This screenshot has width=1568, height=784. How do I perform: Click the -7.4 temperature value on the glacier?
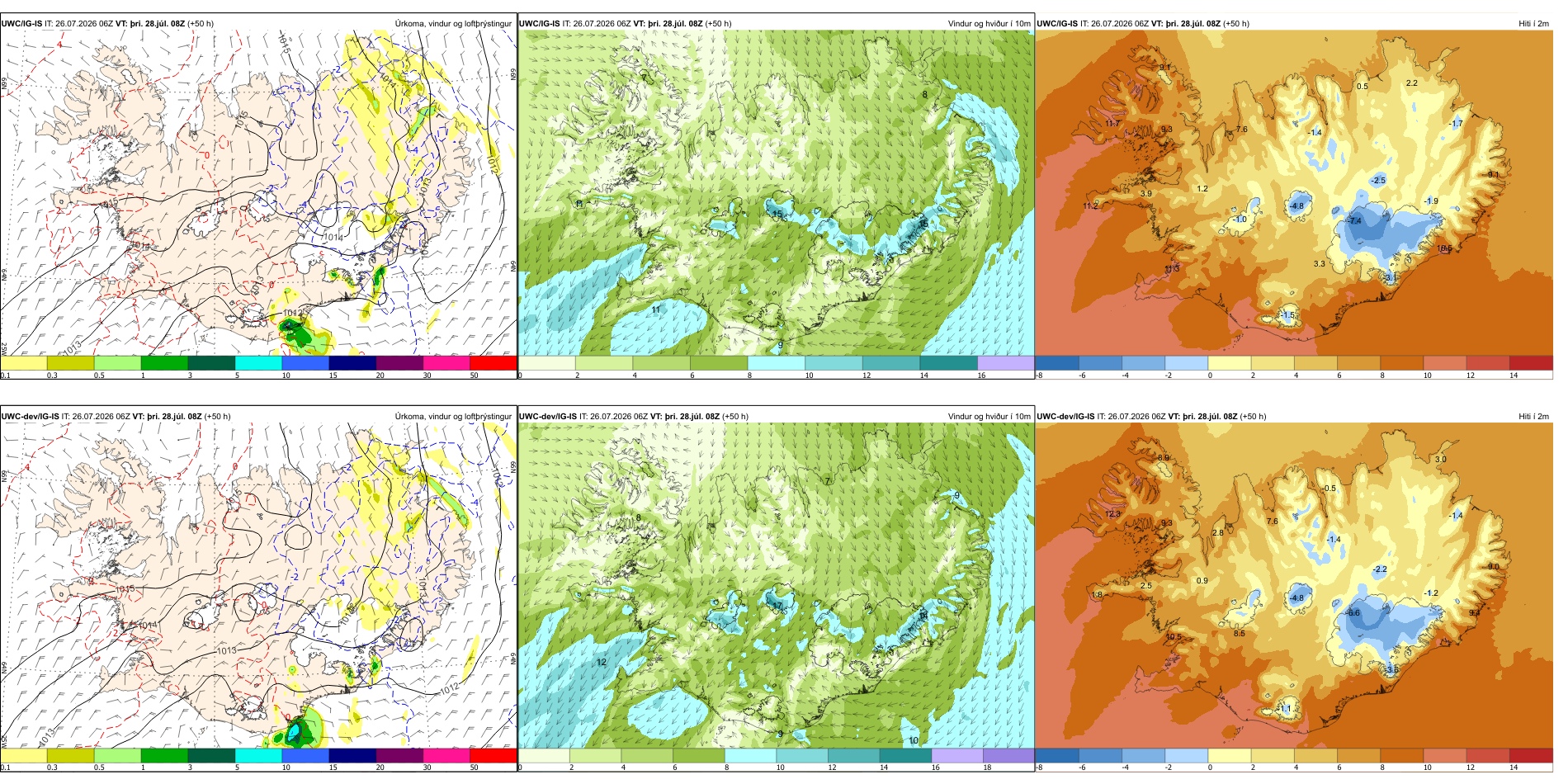[x=1354, y=221]
